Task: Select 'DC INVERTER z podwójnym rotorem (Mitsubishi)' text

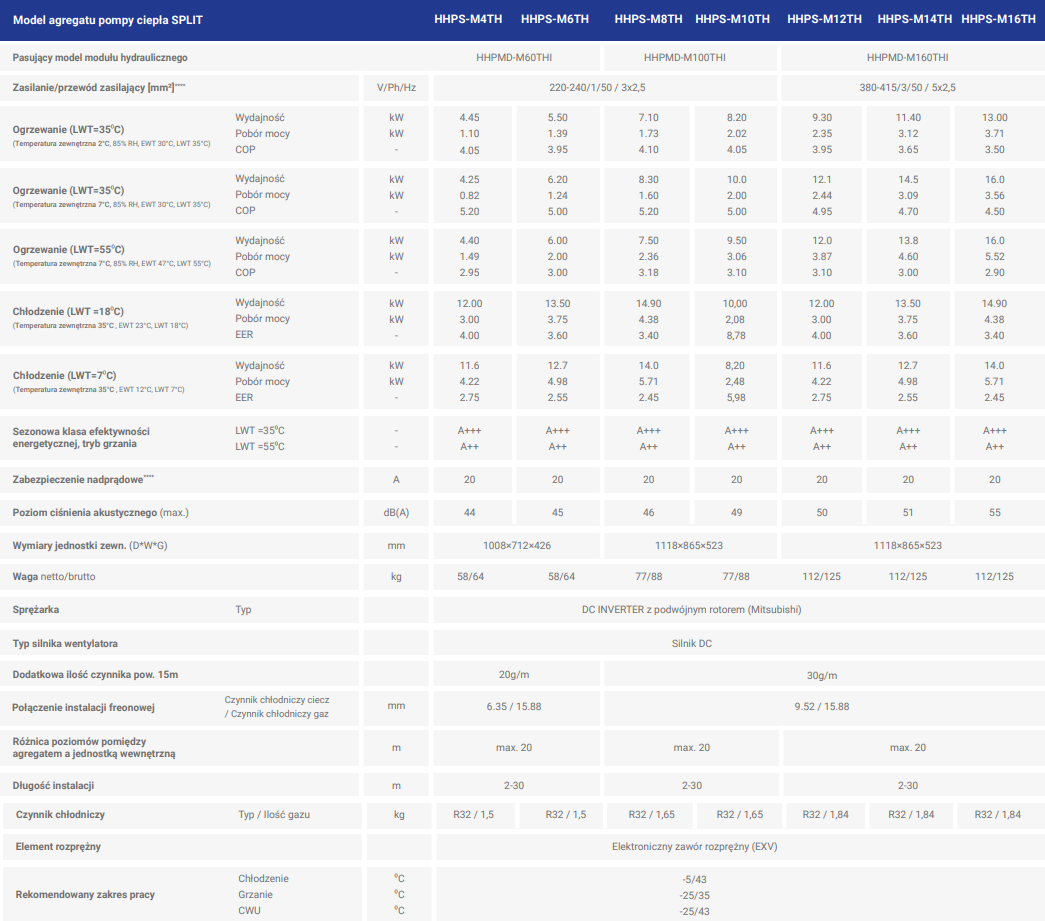Action: pos(691,609)
